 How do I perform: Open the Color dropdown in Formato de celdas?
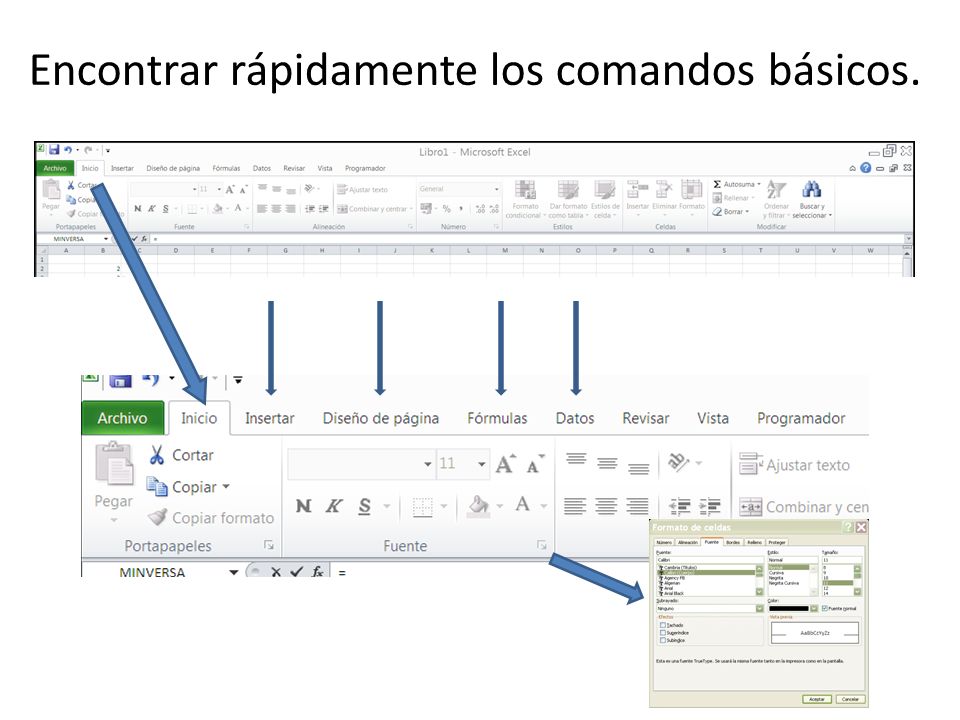click(x=814, y=609)
